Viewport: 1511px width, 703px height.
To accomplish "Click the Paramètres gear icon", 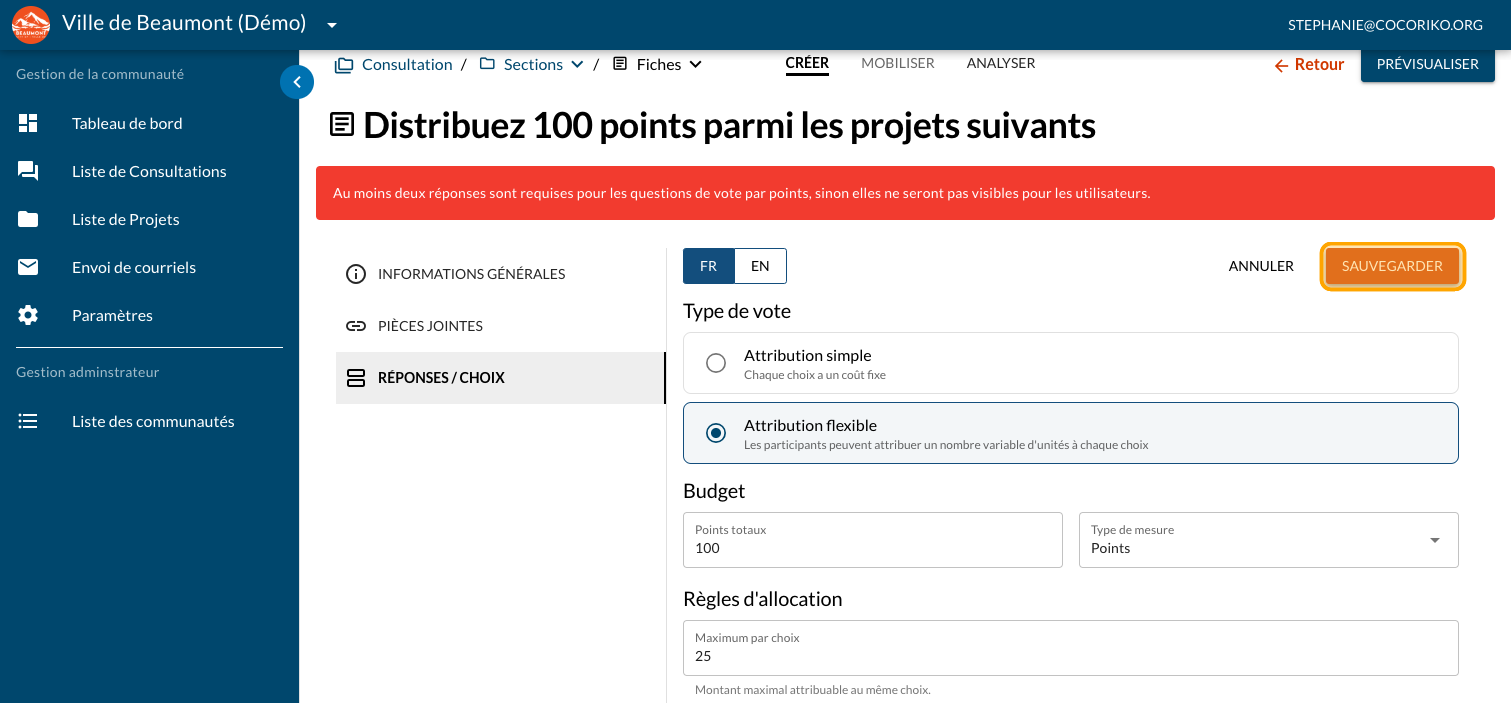I will click(x=28, y=315).
